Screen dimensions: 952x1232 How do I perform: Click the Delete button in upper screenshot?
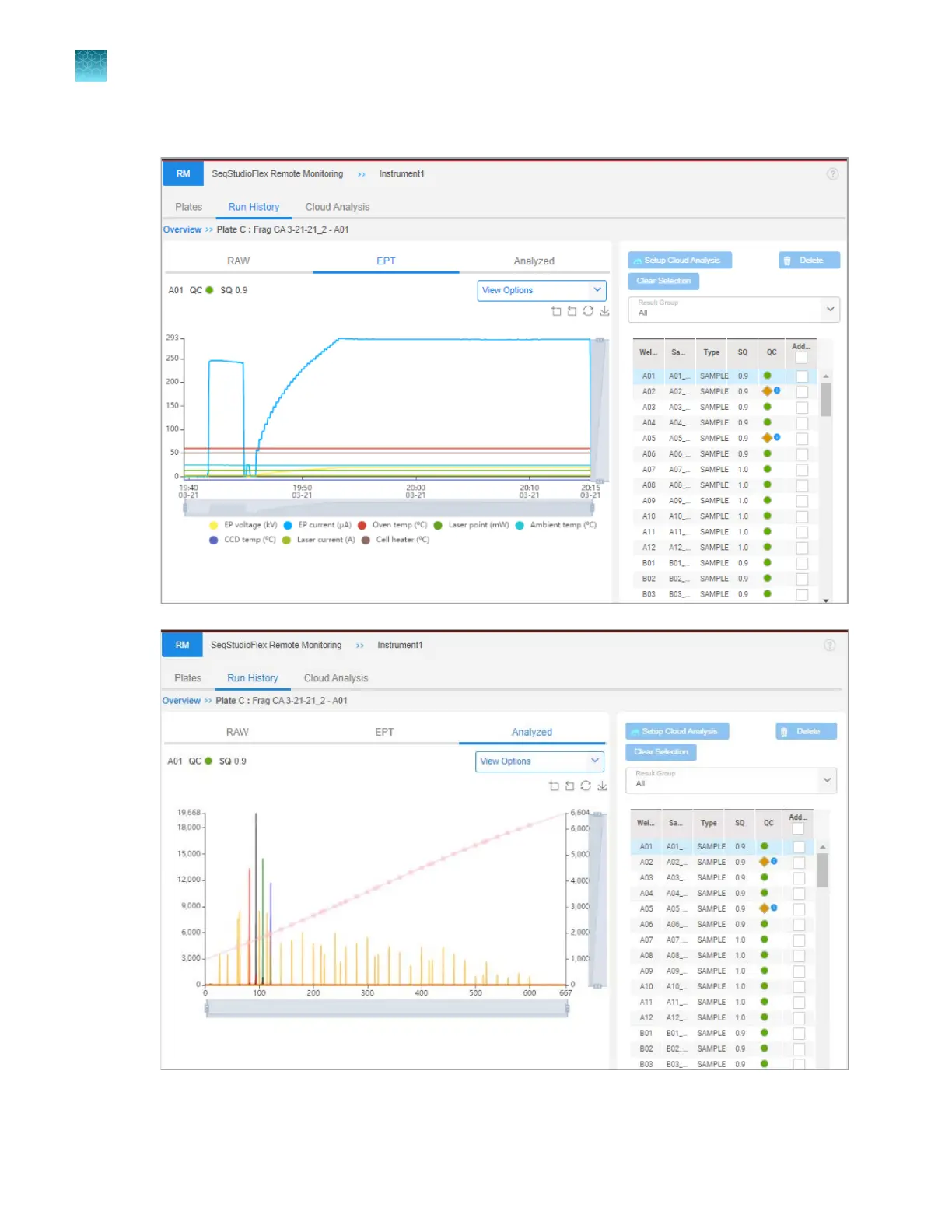pos(810,261)
